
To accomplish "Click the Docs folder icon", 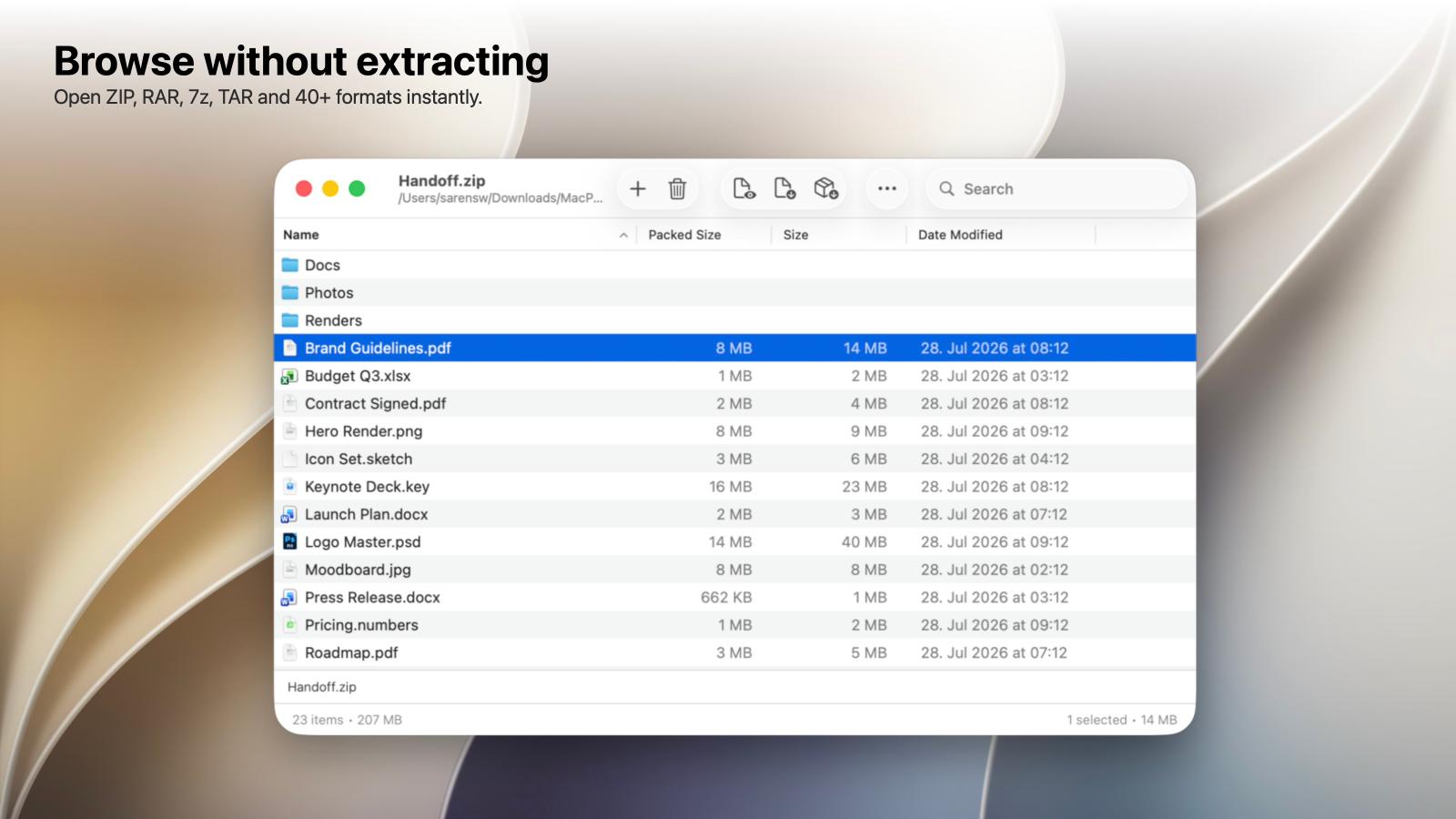I will (290, 265).
